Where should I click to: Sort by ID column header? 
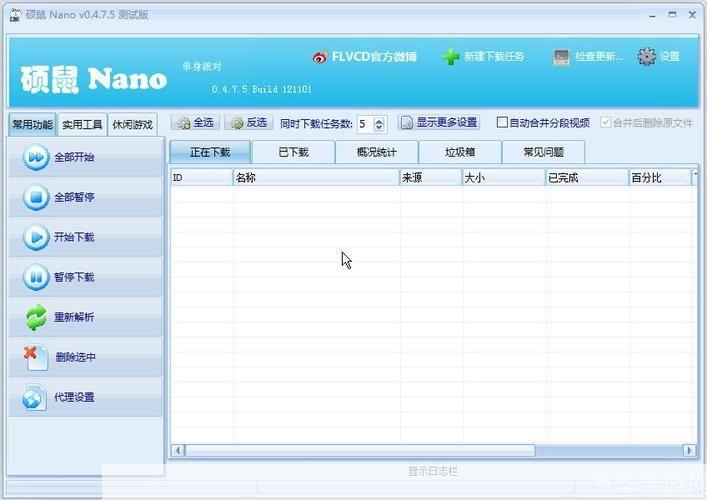[202, 178]
